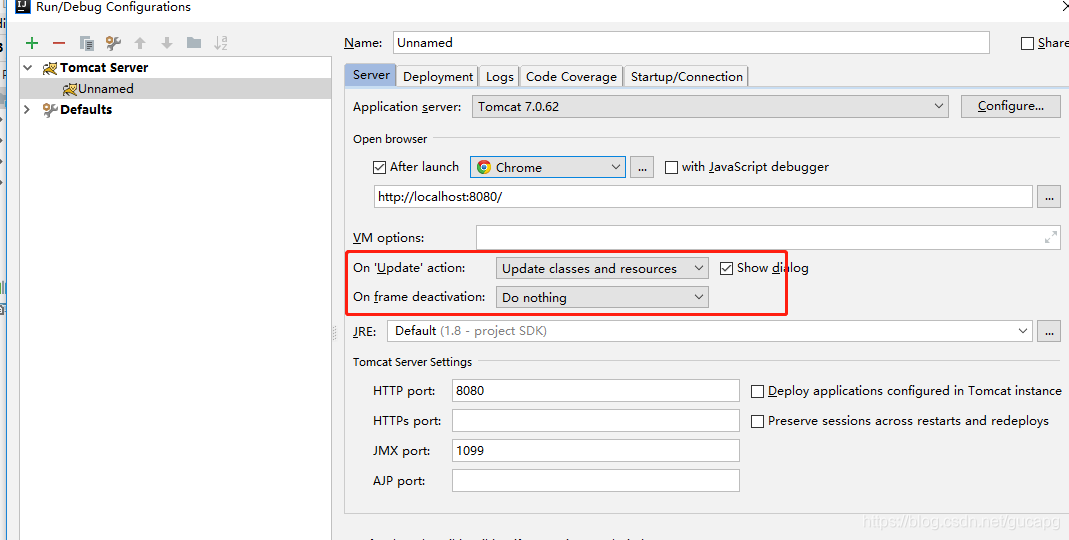The image size is (1069, 540).
Task: Remove configuration with red minus icon
Action: pos(59,43)
